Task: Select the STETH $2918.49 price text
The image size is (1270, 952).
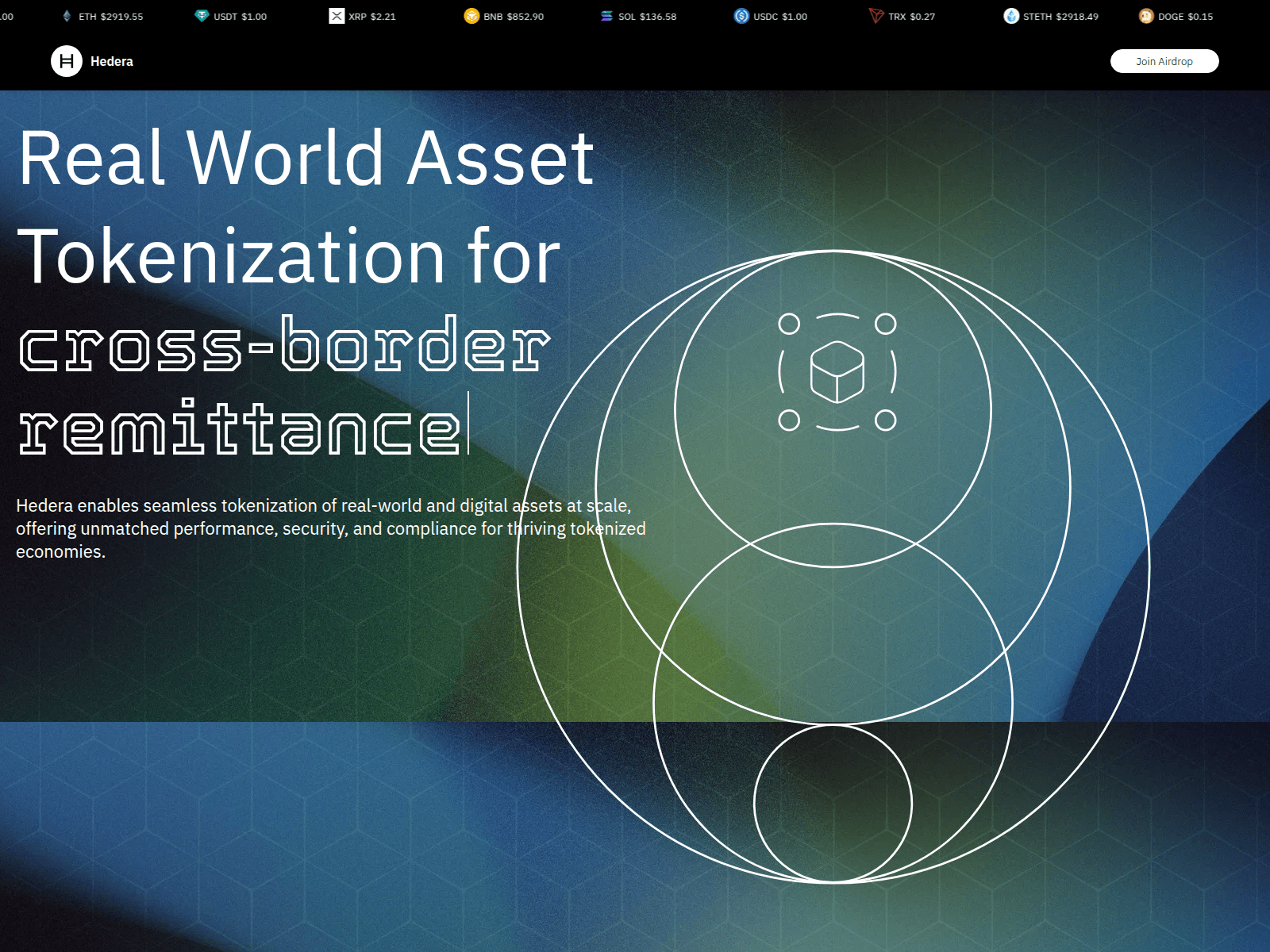Action: click(1061, 17)
